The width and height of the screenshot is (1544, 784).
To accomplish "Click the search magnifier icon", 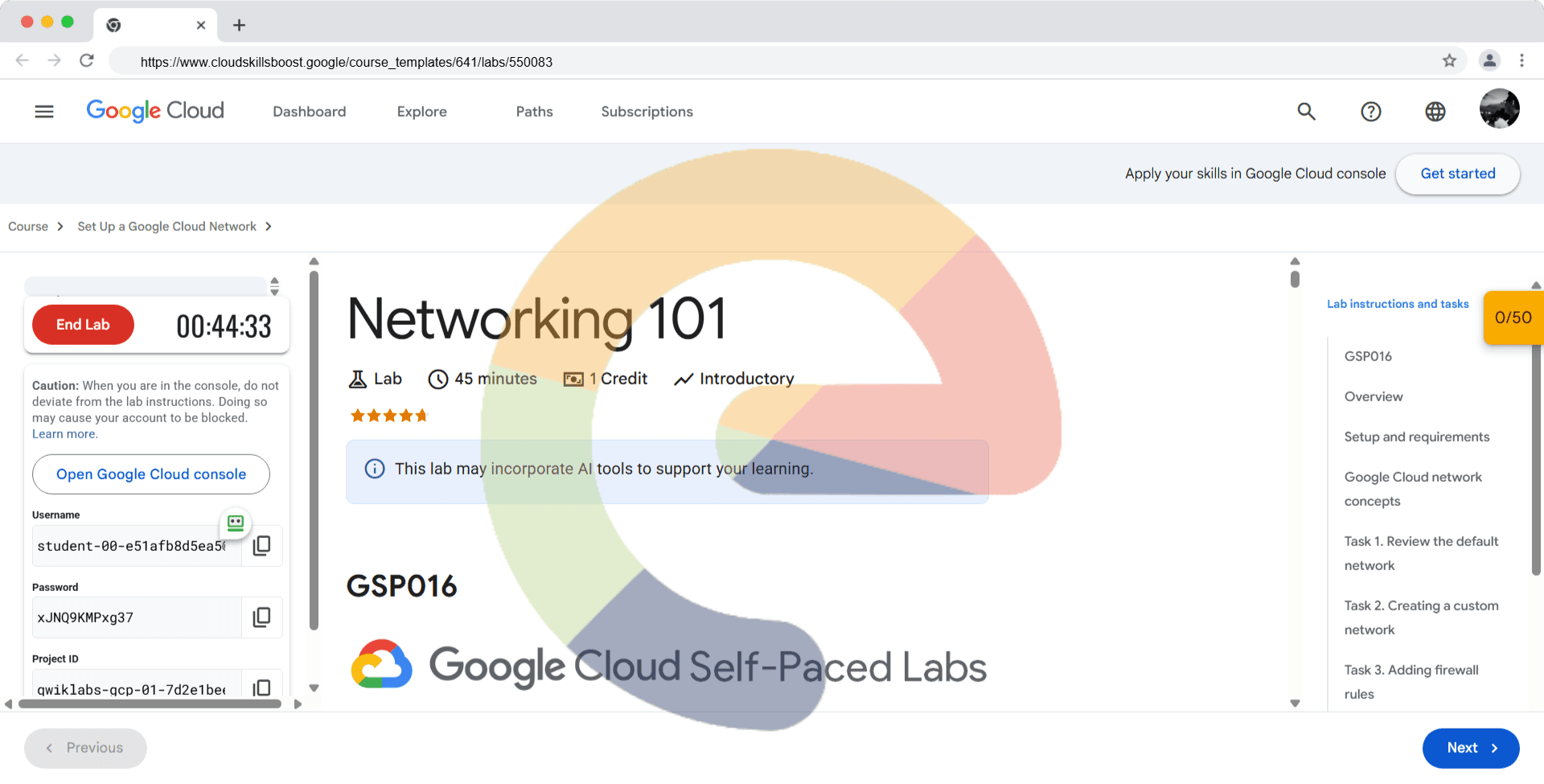I will (x=1306, y=112).
